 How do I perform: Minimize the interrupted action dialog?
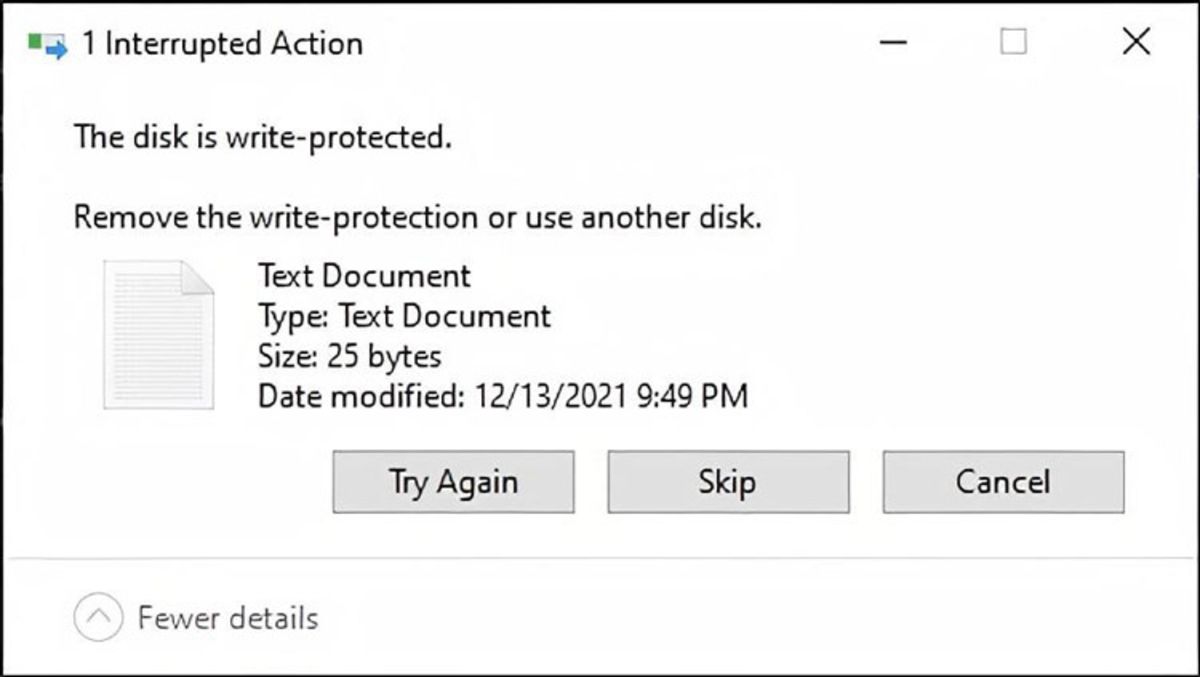tap(893, 42)
